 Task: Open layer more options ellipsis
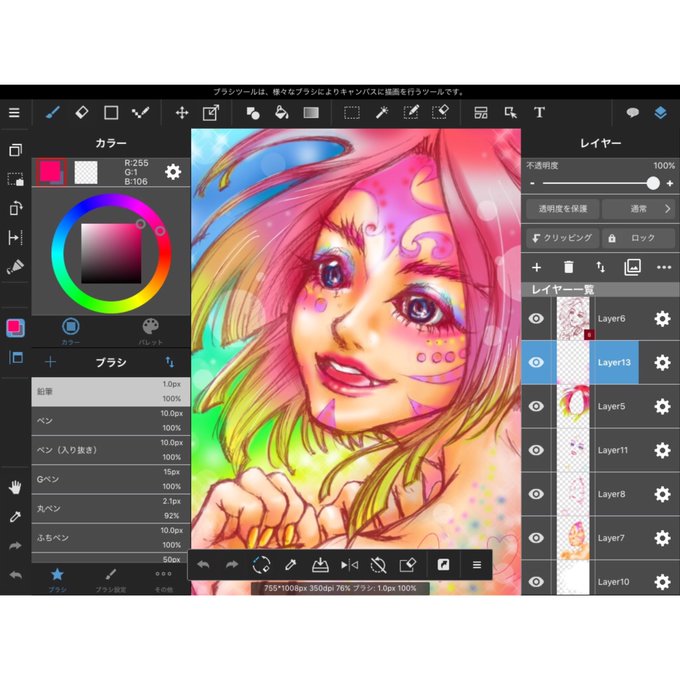point(664,267)
